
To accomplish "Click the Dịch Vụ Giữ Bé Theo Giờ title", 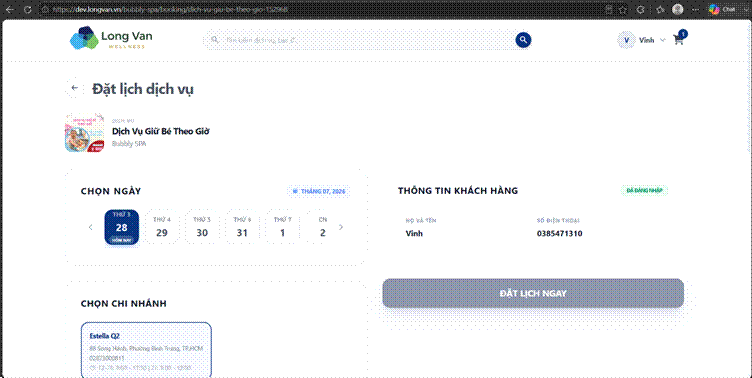I will click(161, 131).
